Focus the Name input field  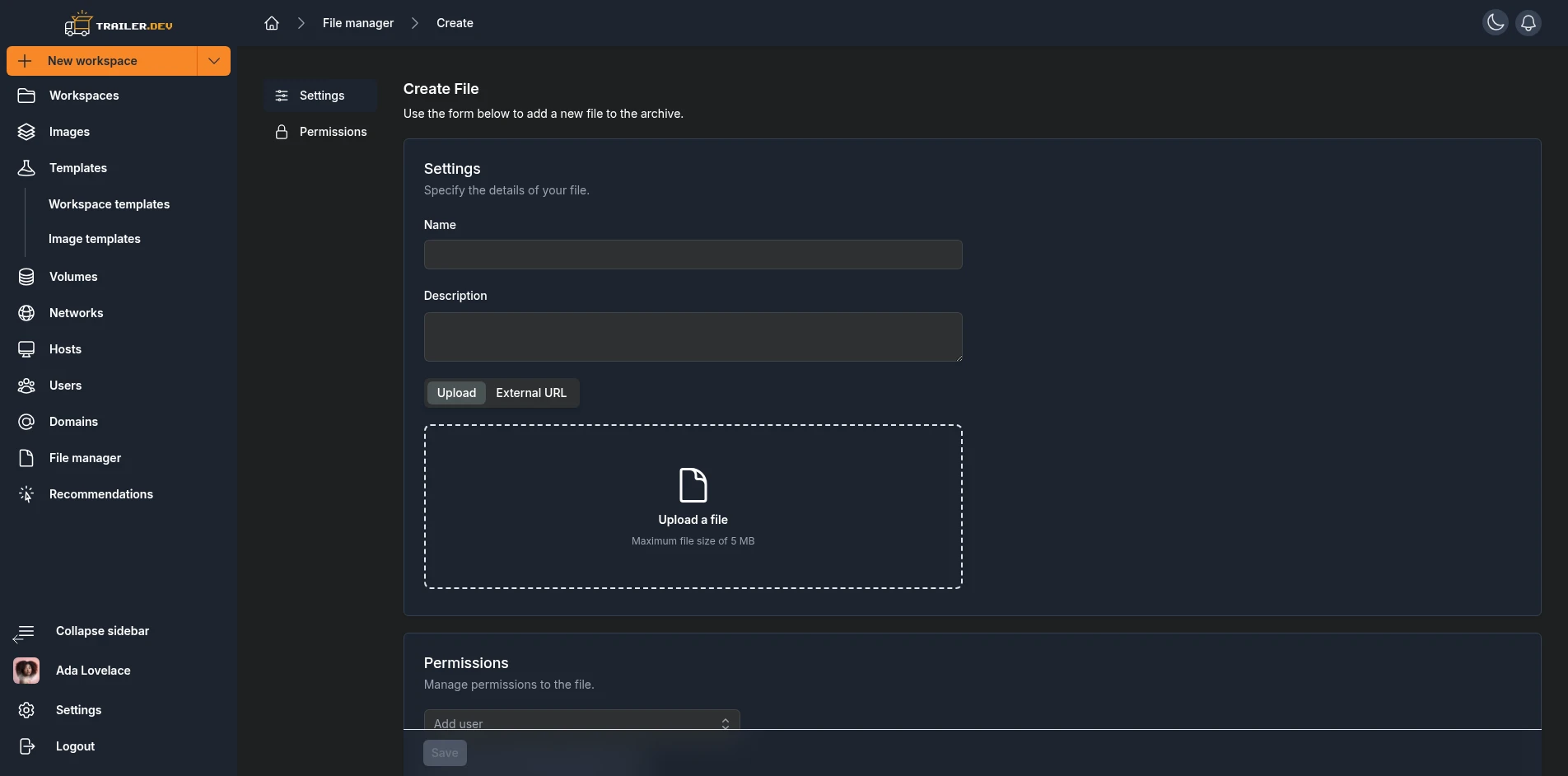[x=693, y=255]
